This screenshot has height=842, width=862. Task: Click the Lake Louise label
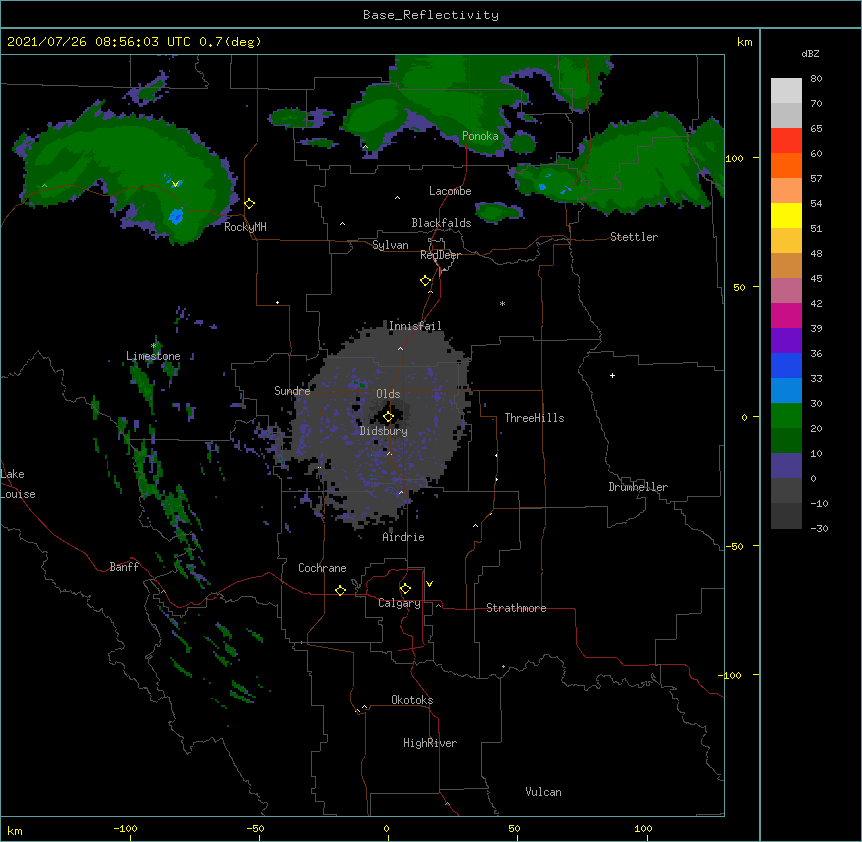[18, 484]
